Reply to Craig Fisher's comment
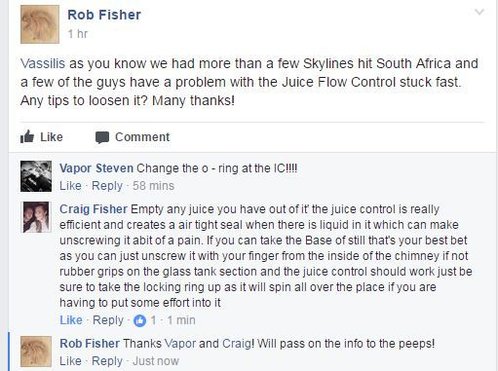Viewport: 498px width, 371px height. [x=108, y=320]
